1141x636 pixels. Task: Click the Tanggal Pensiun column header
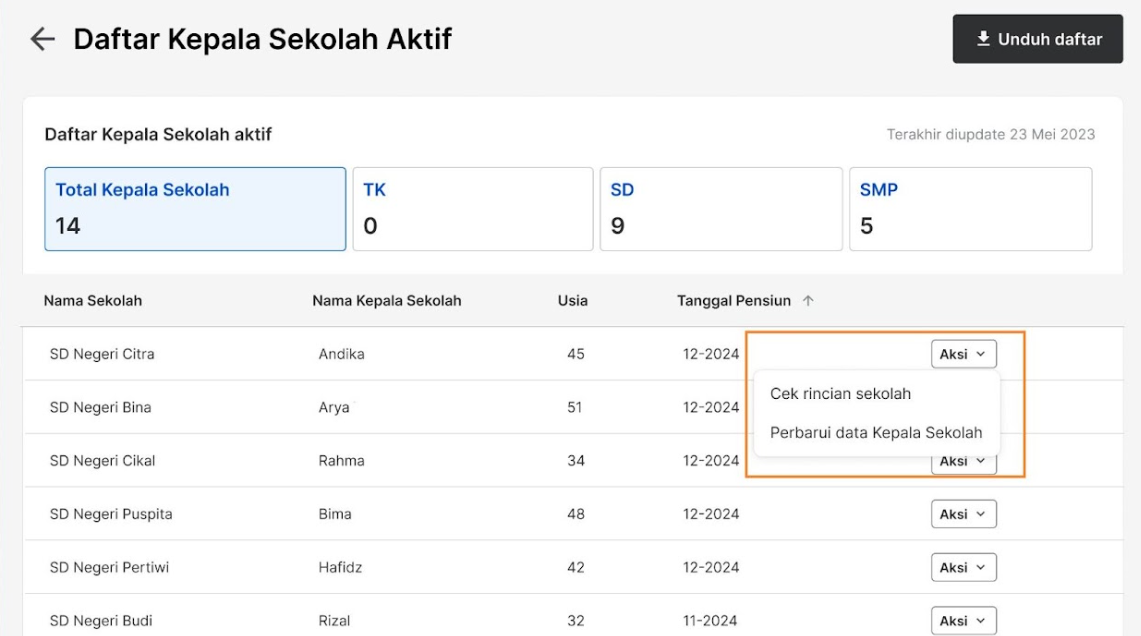click(x=734, y=301)
